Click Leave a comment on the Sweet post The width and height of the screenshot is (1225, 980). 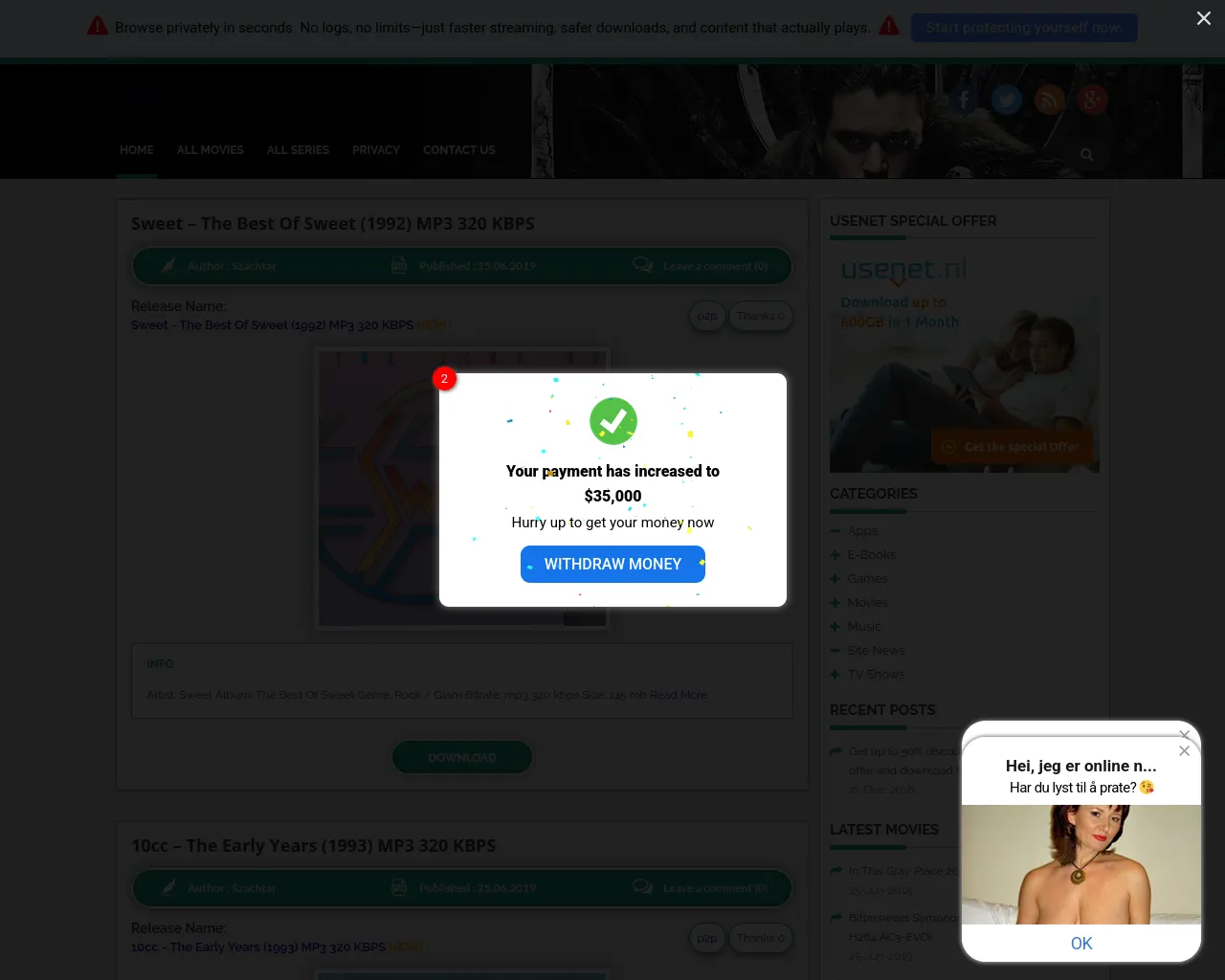(715, 266)
